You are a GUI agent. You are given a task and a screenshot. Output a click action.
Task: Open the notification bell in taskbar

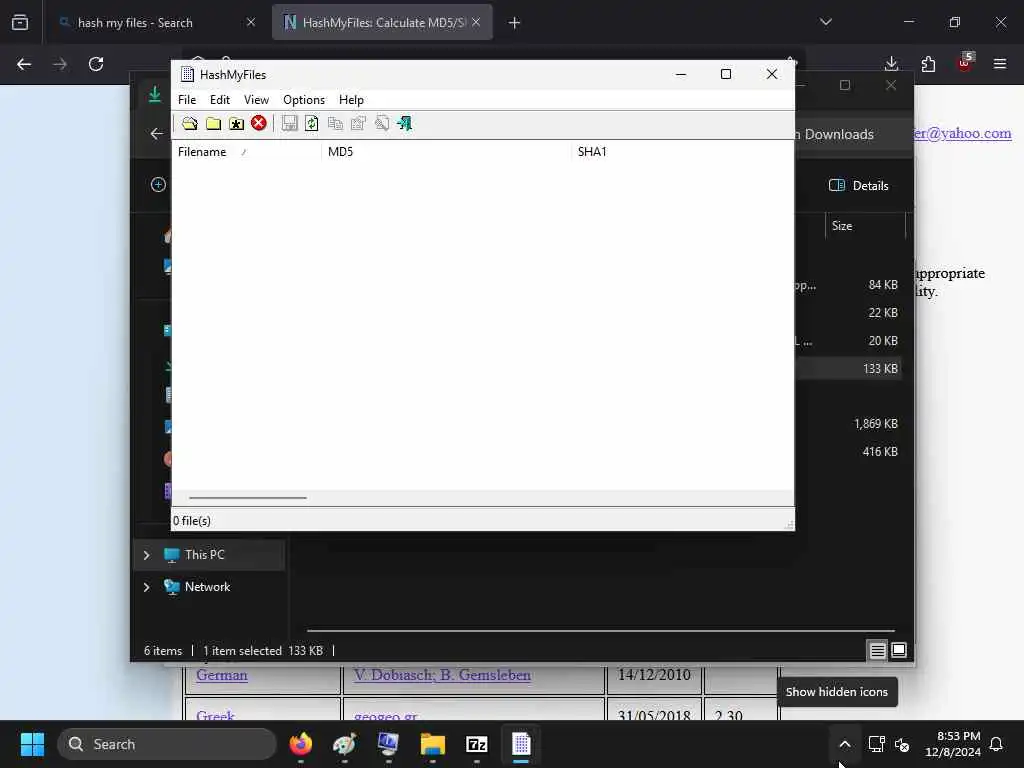(996, 744)
